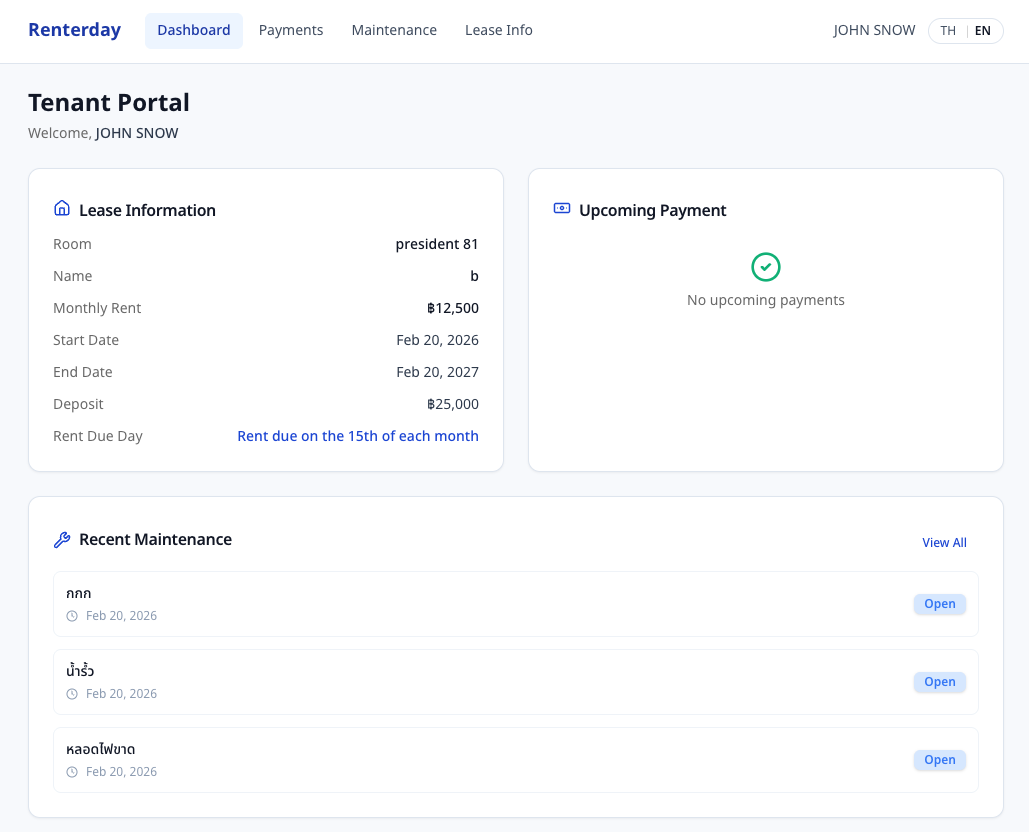Click the banknote icon beside Upcoming Payment
The width and height of the screenshot is (1029, 832).
(562, 209)
